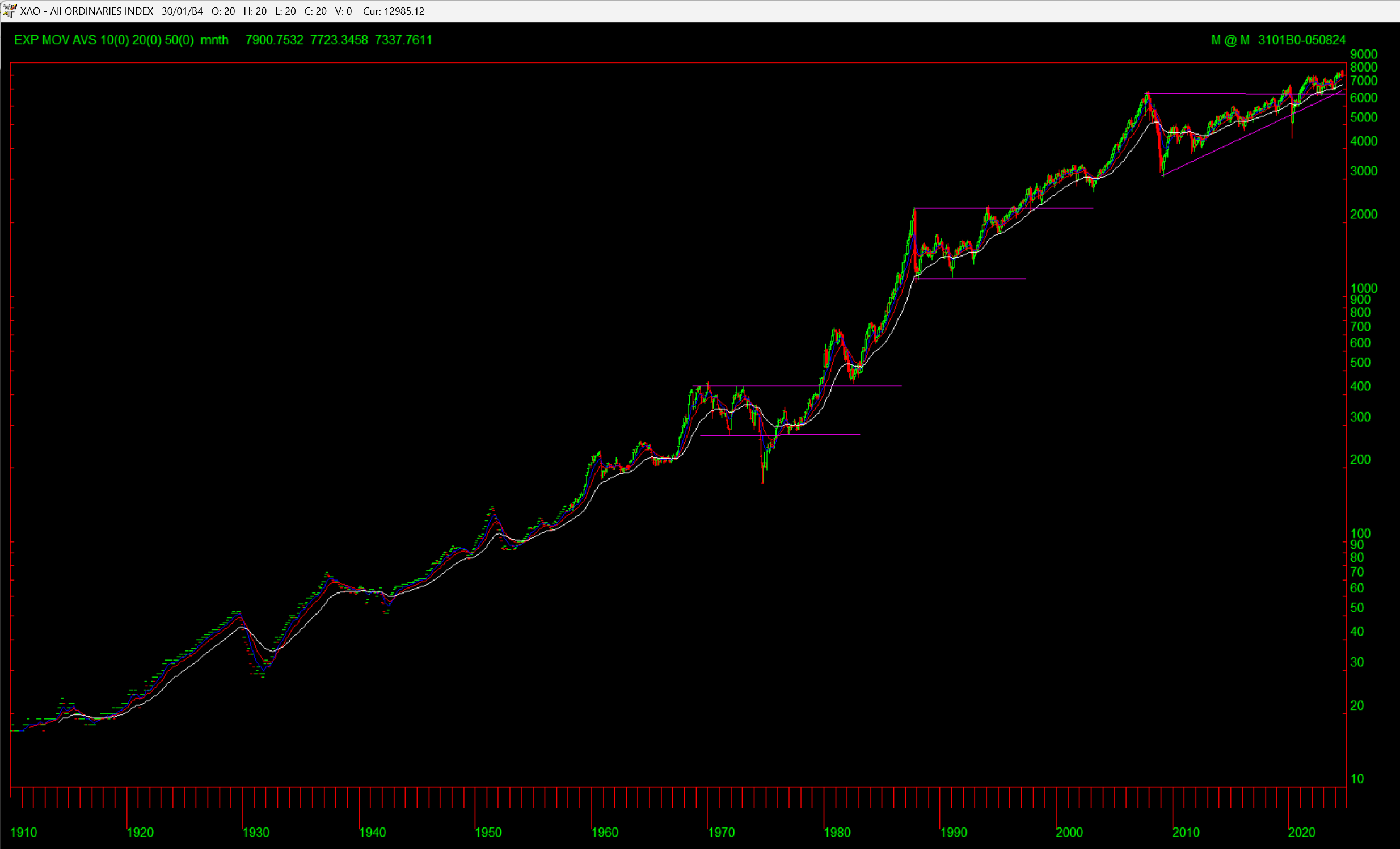
Task: Select the magenta resistance line at the 1987 peak
Action: point(1004,208)
